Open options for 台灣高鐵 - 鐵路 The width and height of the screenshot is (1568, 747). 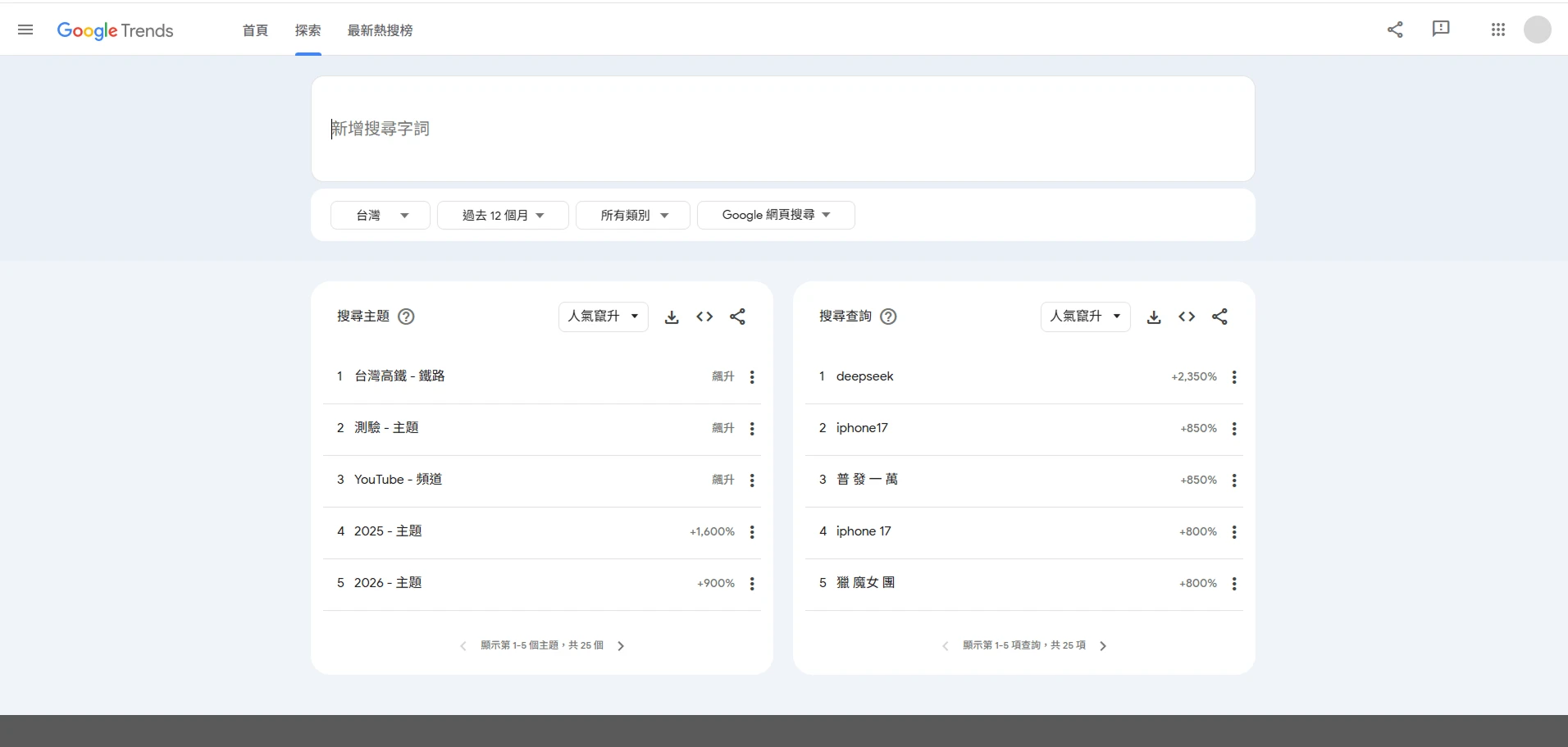[x=751, y=377]
